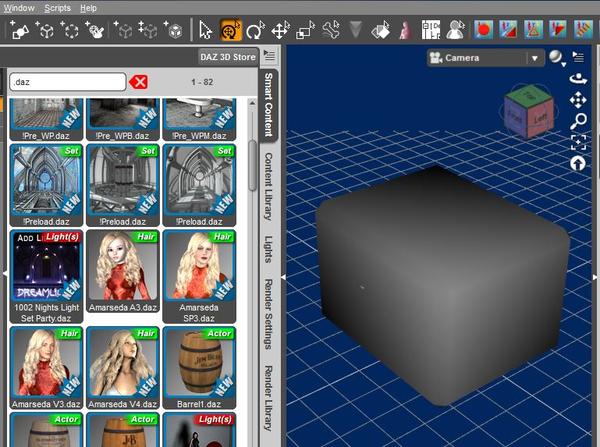Screen dimensions: 600x447
Task: Click the create-new cube primitive icon
Action: coord(173,30)
